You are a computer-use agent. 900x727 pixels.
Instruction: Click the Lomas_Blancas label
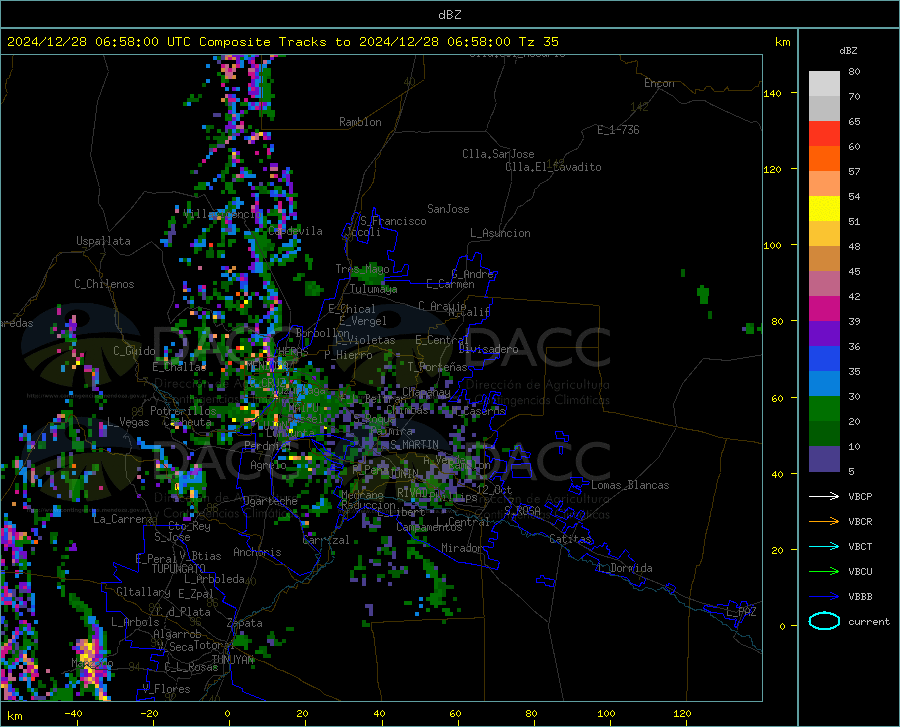click(630, 485)
